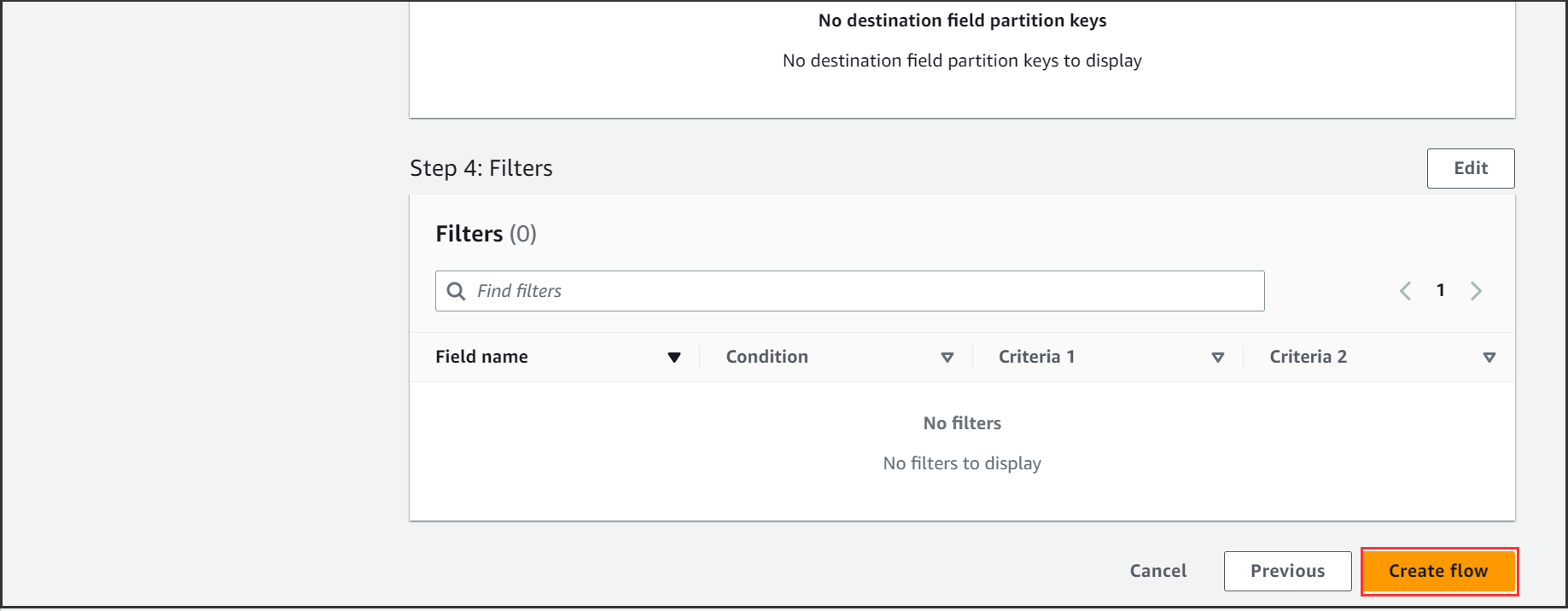
Task: Click the Condition column sort arrow
Action: click(x=947, y=358)
